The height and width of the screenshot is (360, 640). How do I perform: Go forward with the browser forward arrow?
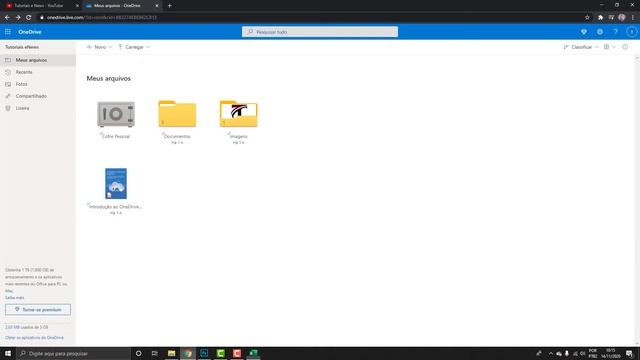18,18
